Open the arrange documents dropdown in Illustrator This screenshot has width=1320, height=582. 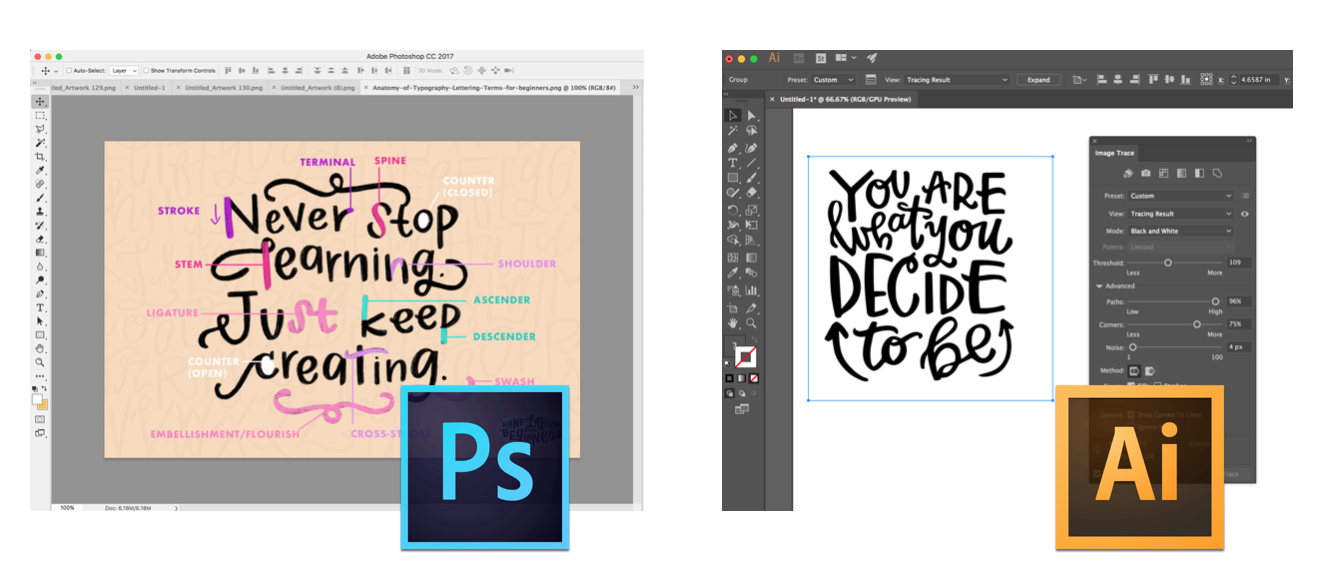(x=845, y=58)
